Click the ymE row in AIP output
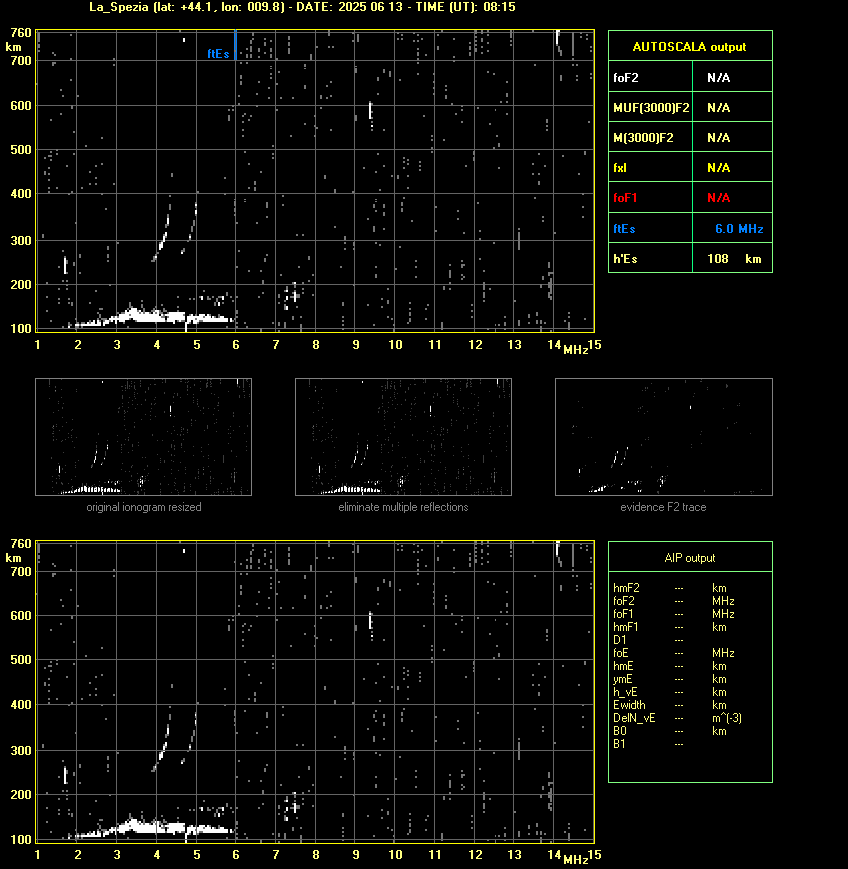 click(670, 679)
